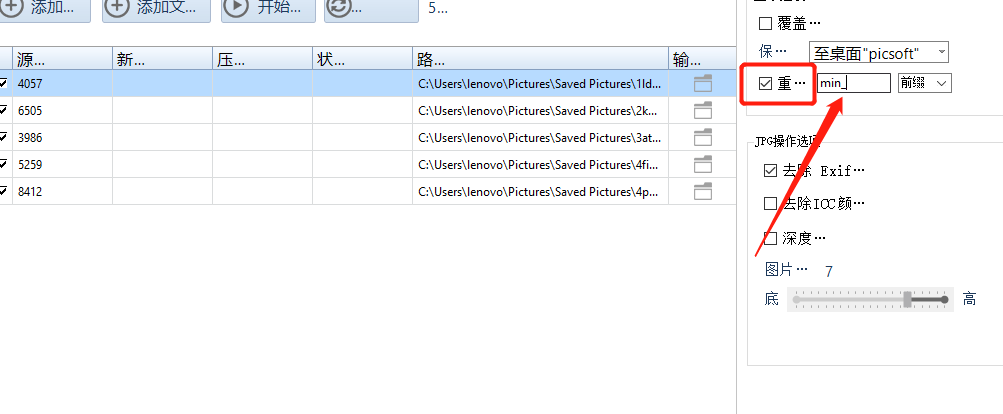Screen dimensions: 1003x414
Task: Enable the 去除ICC颜 checkbox
Action: tap(770, 204)
